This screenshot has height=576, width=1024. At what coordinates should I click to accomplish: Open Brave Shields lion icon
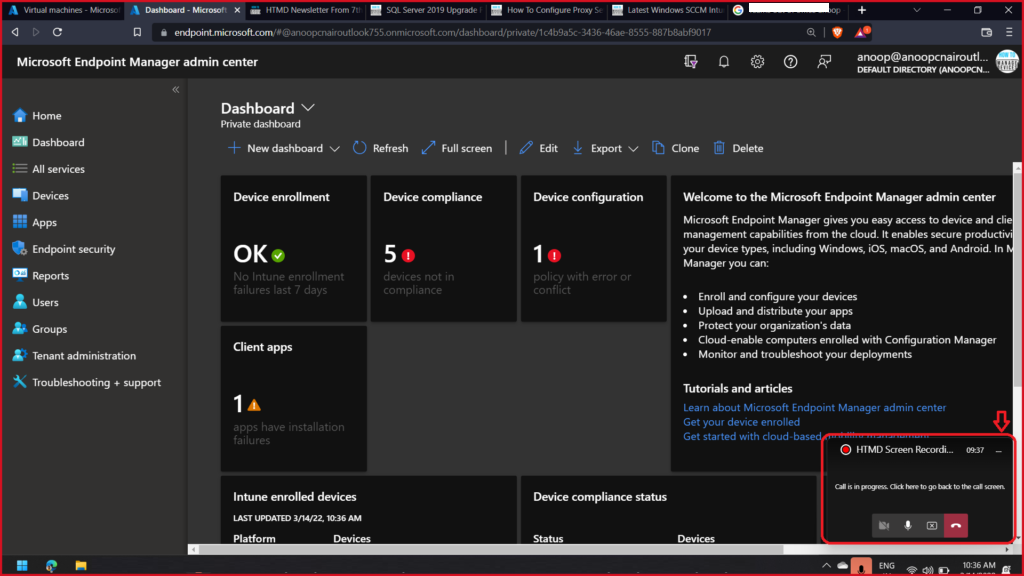tap(837, 32)
